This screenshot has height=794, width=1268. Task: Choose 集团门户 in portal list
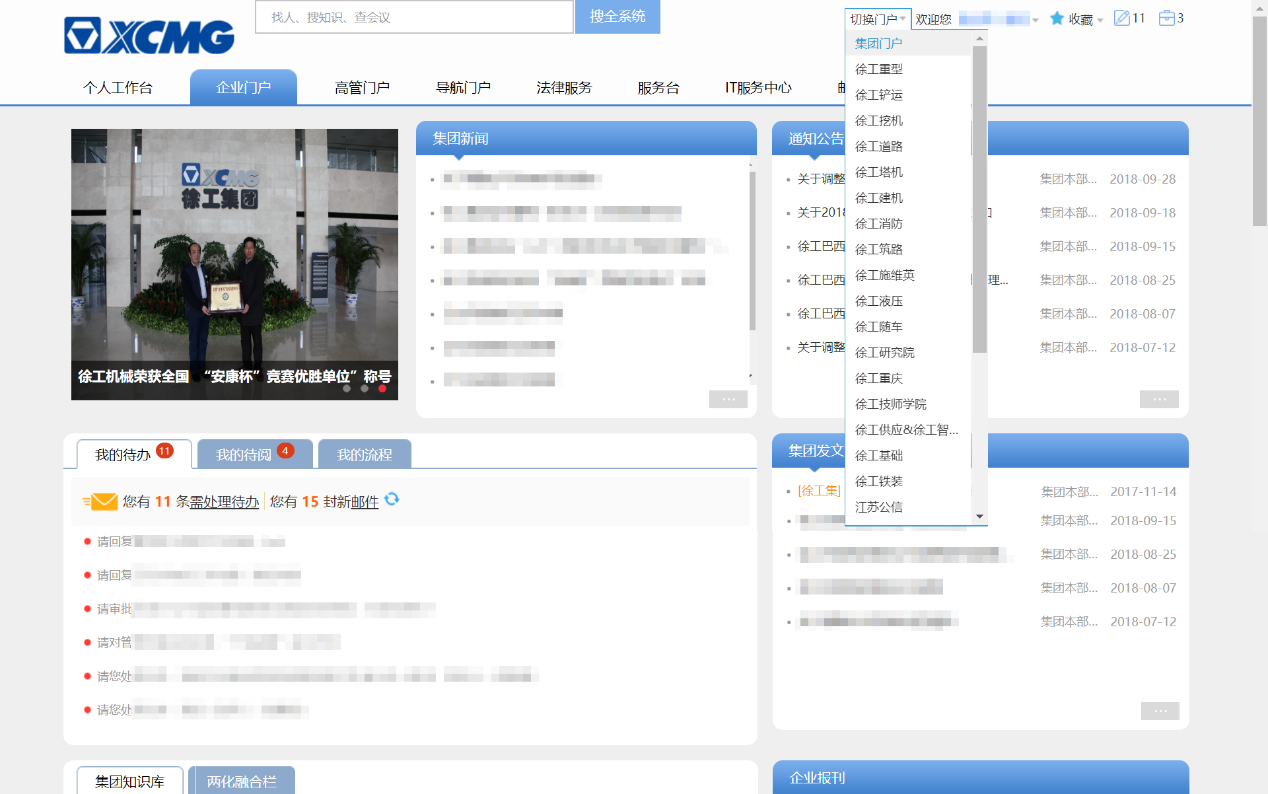[x=908, y=43]
